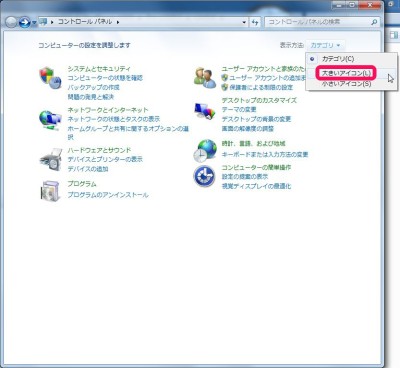Open the Hardware and Sound printer icon
Screen dimensions: 400x368
coord(51,160)
